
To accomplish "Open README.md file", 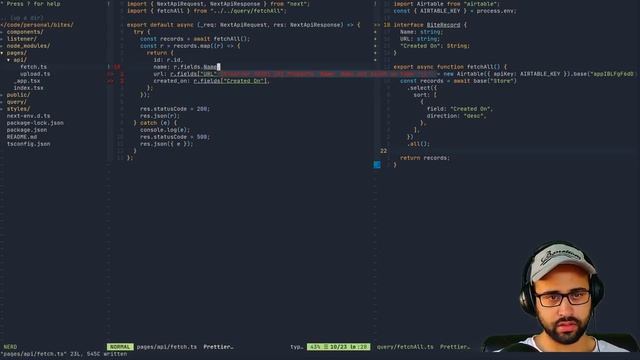I will pyautogui.click(x=22, y=137).
